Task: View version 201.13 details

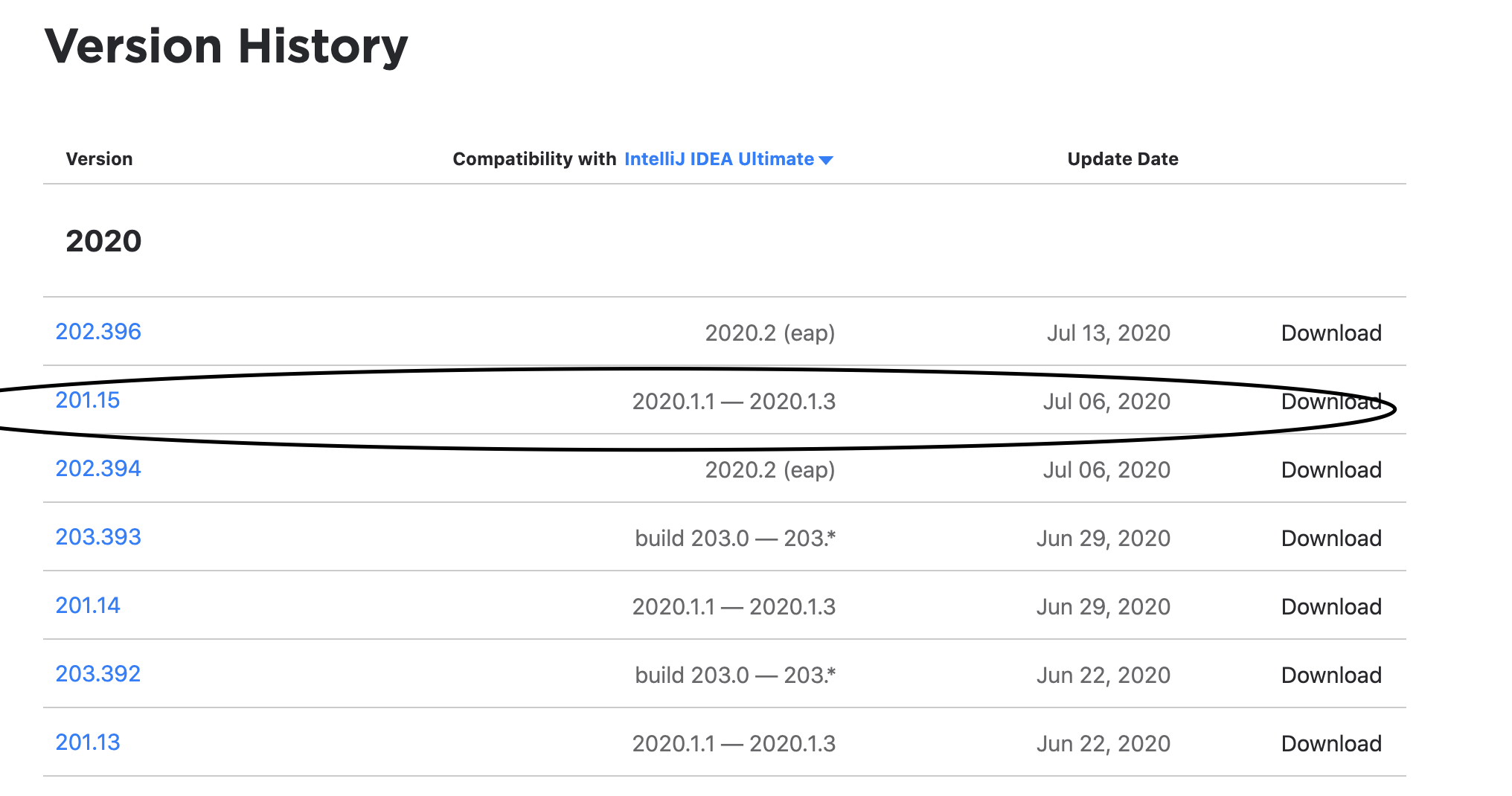Action: pyautogui.click(x=88, y=742)
